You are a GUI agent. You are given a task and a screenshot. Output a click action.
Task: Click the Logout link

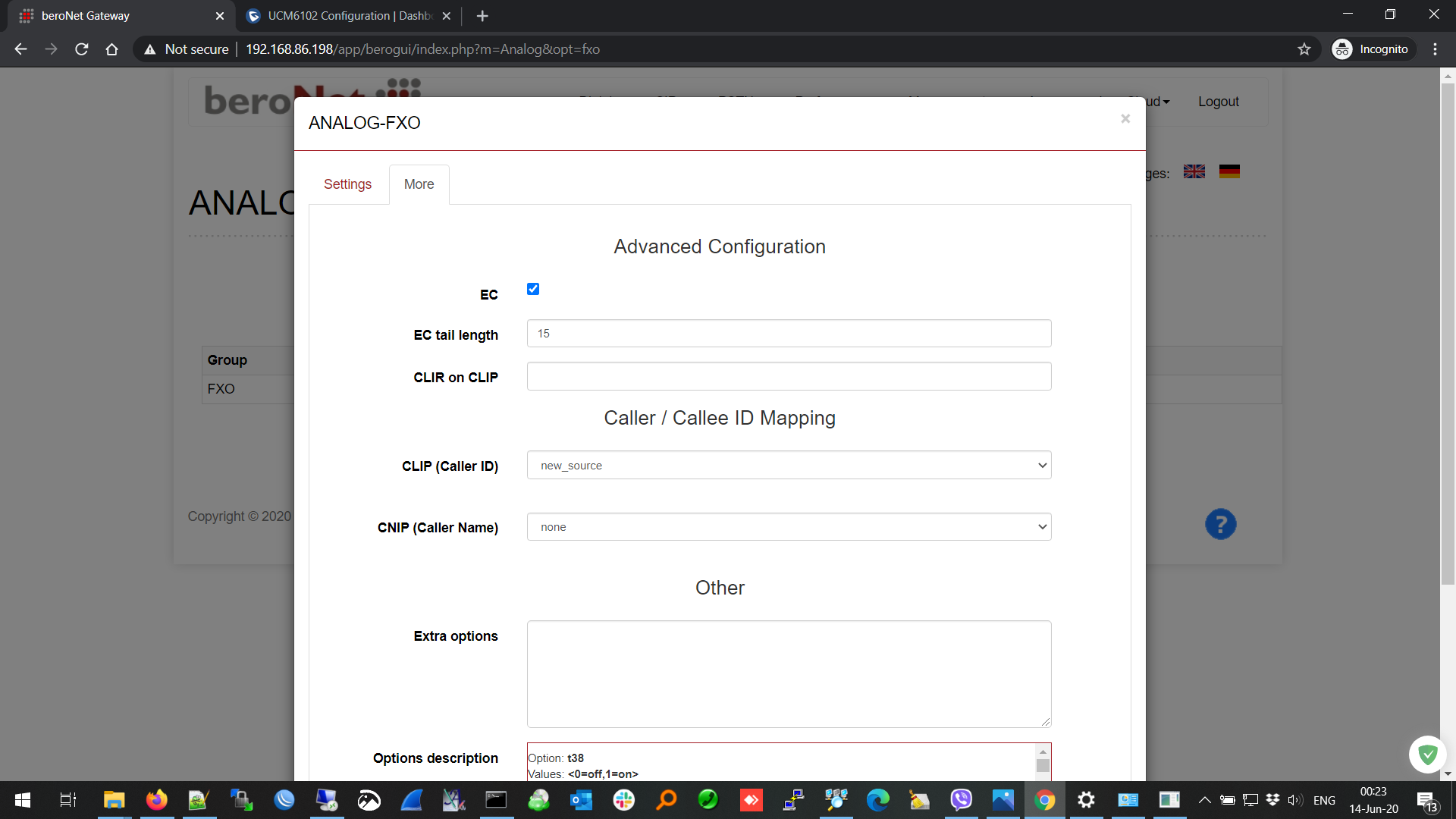1218,102
